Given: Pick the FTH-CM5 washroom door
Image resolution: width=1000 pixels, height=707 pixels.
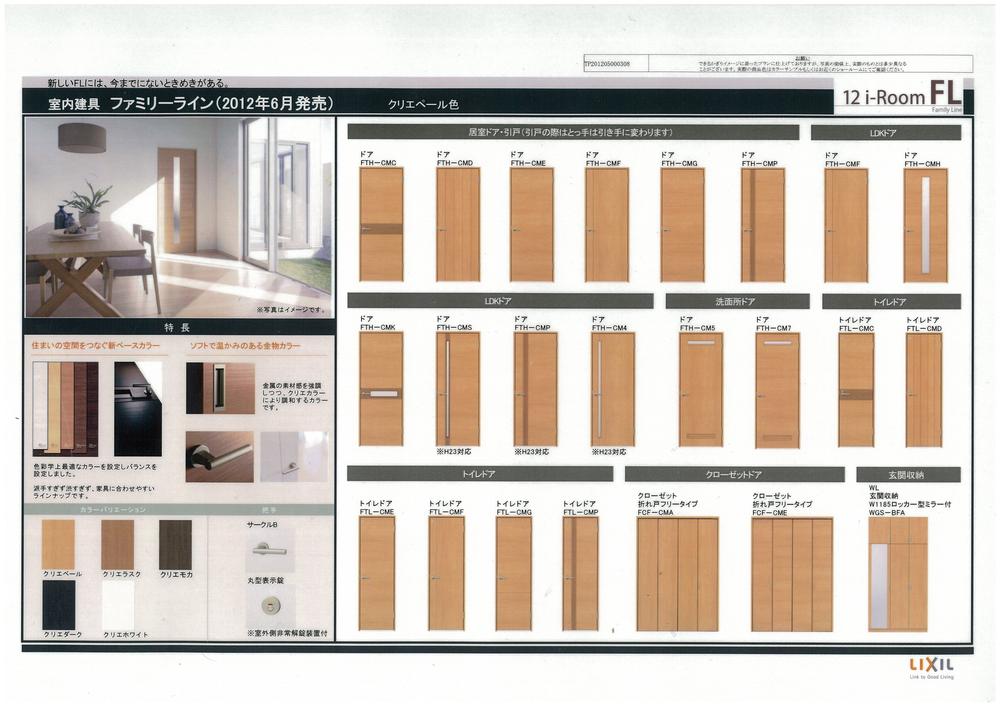Looking at the screenshot, I should click(x=700, y=389).
